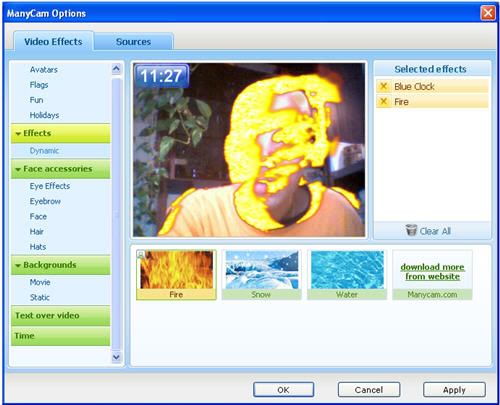Select the Hats category
Viewport: 500px width, 405px height.
pyautogui.click(x=38, y=247)
